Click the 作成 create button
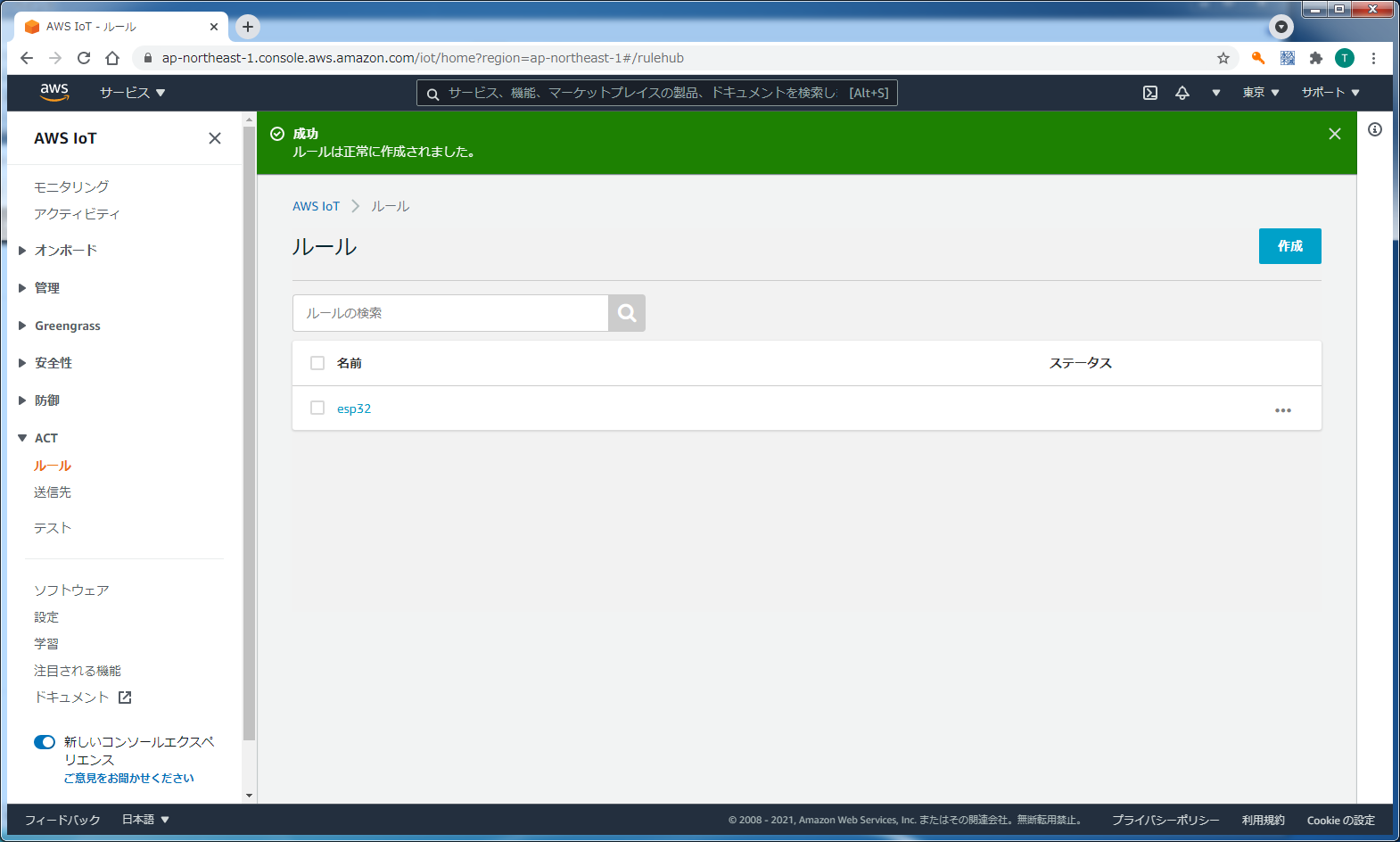 [1289, 246]
